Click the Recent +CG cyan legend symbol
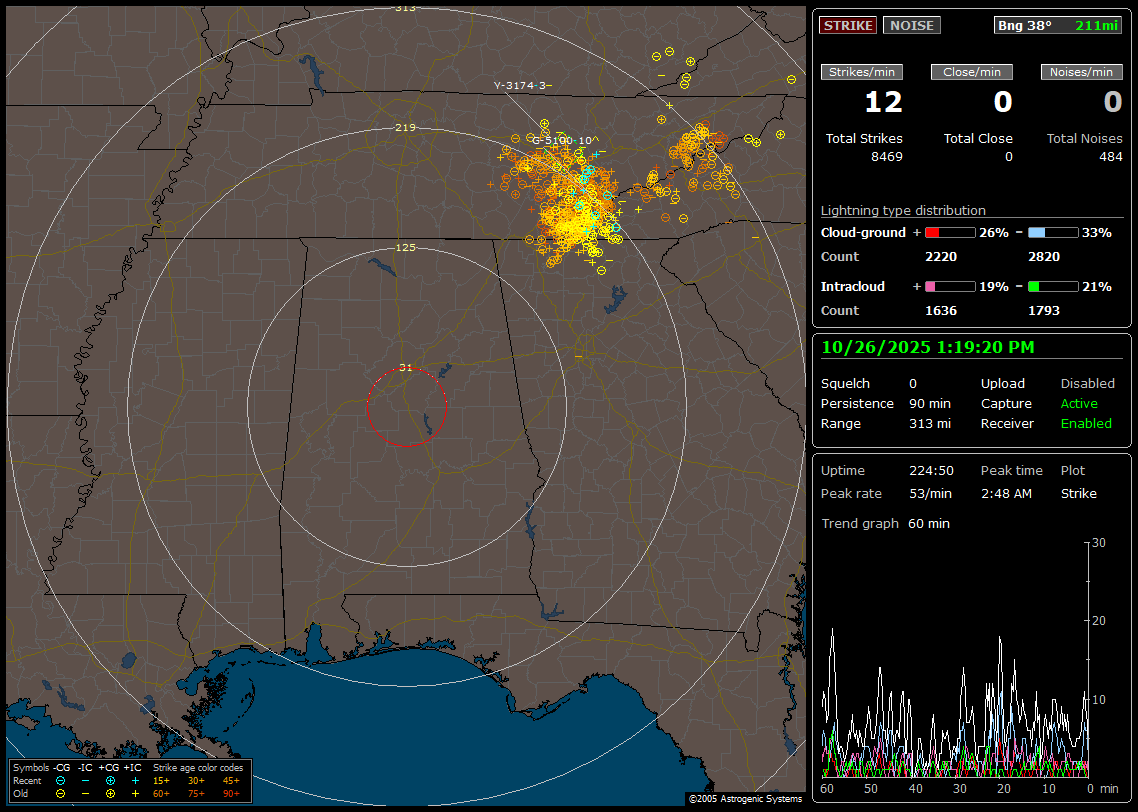The width and height of the screenshot is (1138, 812). click(x=110, y=780)
